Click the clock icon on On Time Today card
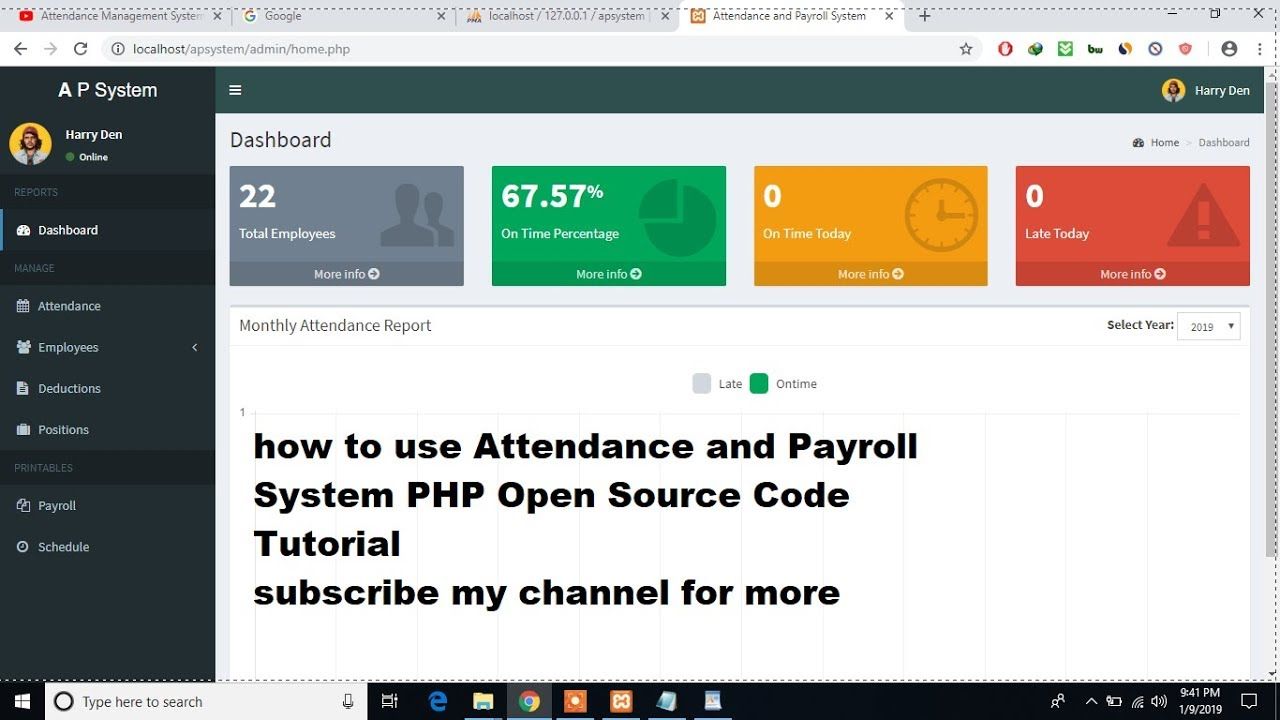The height and width of the screenshot is (720, 1280). point(941,215)
